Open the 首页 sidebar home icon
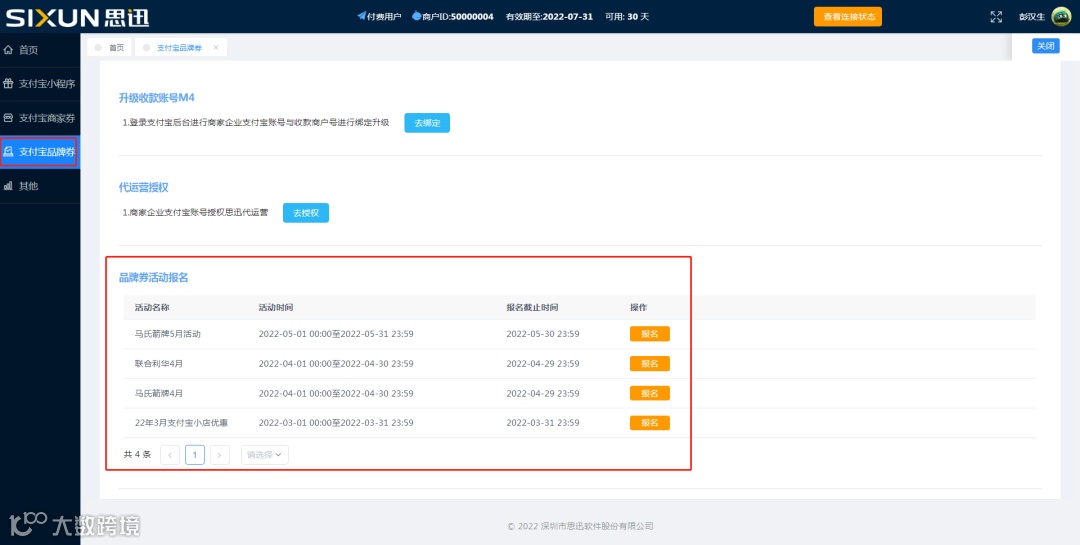 click(8, 50)
